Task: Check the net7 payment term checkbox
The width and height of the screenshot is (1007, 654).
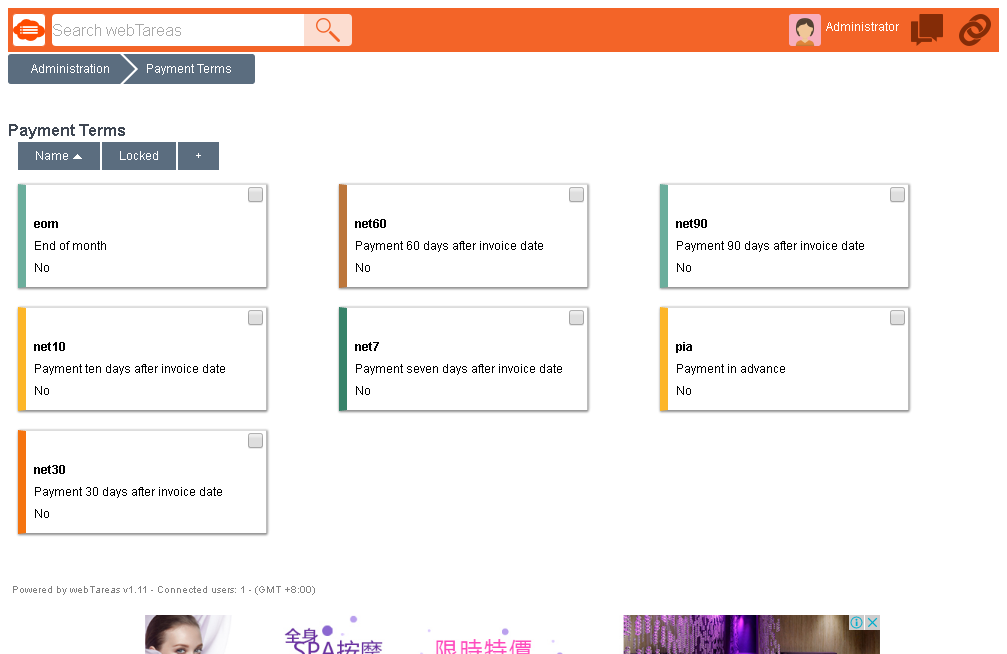Action: coord(576,317)
